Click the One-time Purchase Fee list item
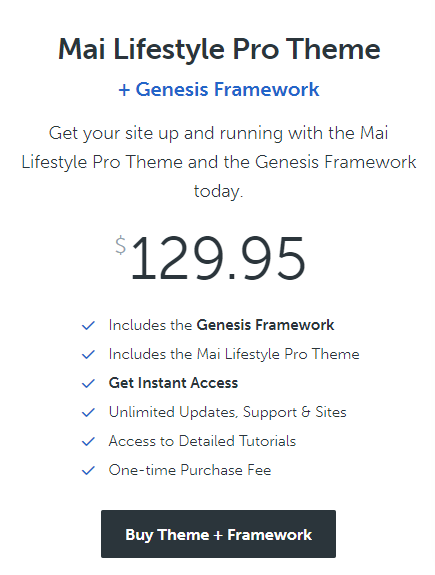Screen dimensions: 435x575 190,470
